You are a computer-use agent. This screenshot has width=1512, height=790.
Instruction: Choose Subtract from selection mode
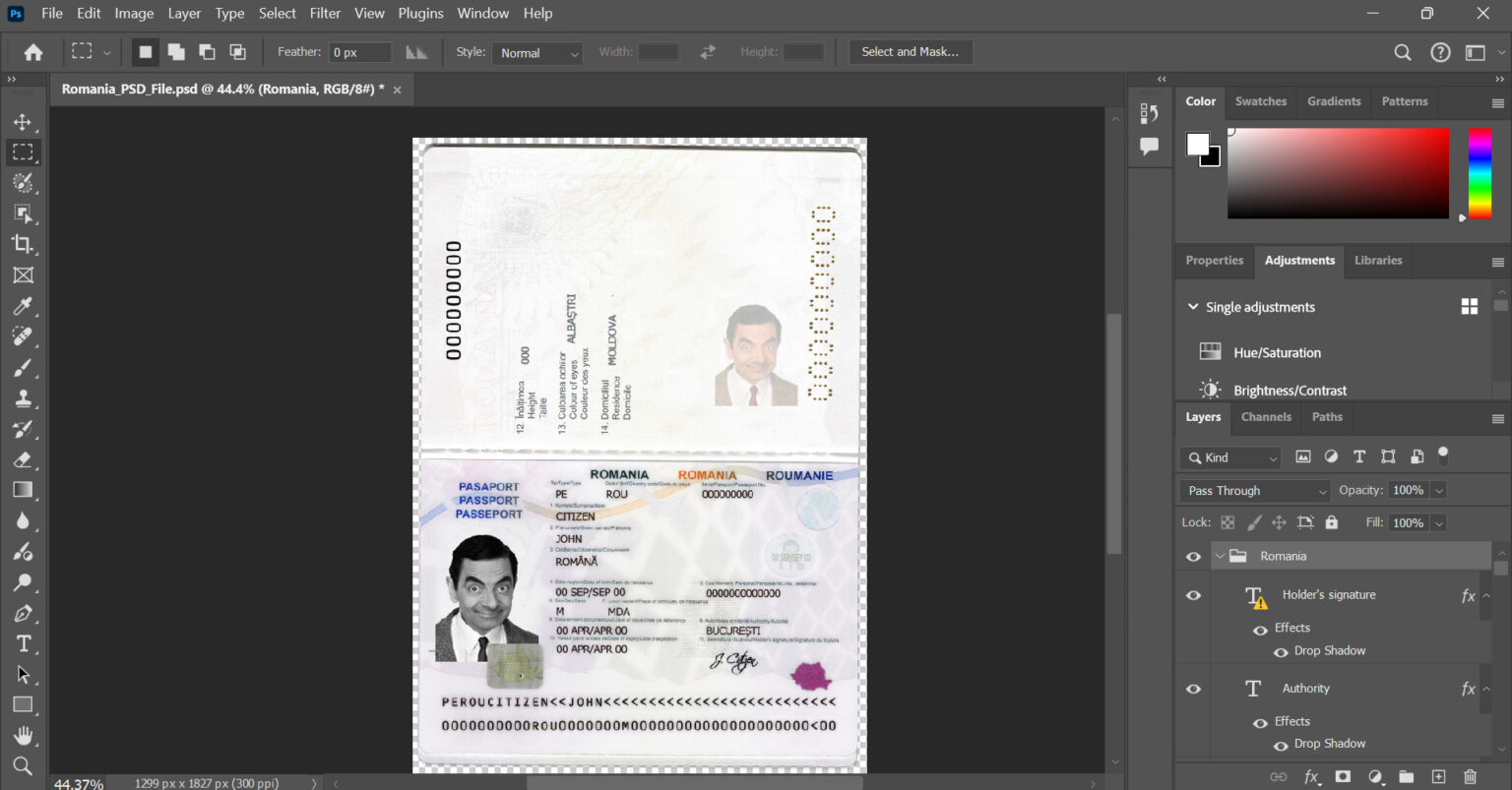click(207, 52)
